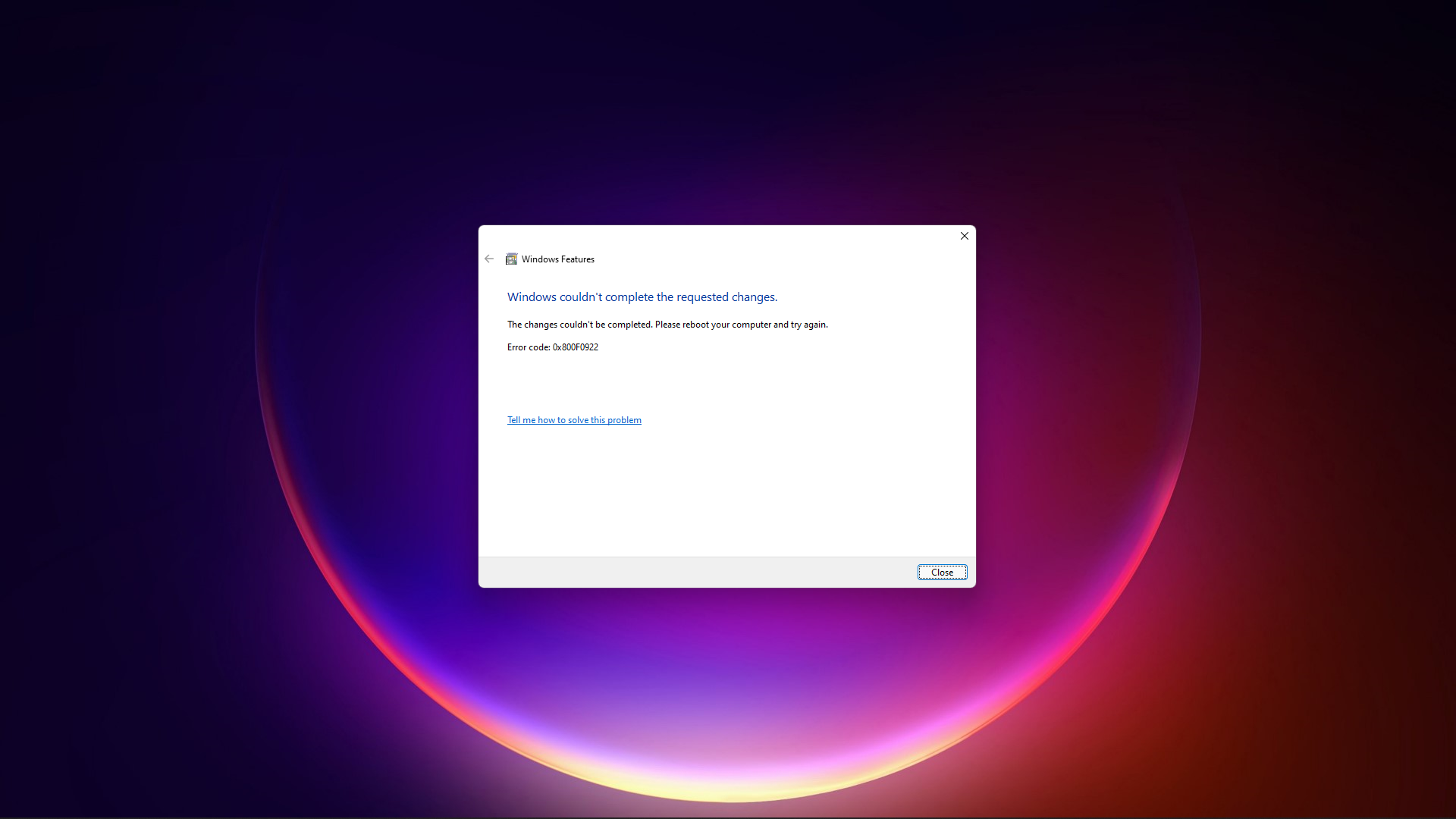Viewport: 1456px width, 819px height.
Task: Click desktop wallpaper left of the dialog
Action: point(227,409)
